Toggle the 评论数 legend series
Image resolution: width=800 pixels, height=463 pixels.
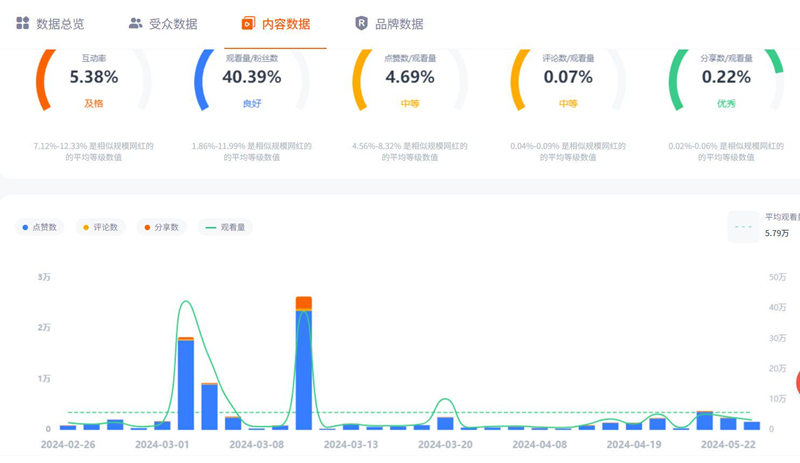[100, 227]
